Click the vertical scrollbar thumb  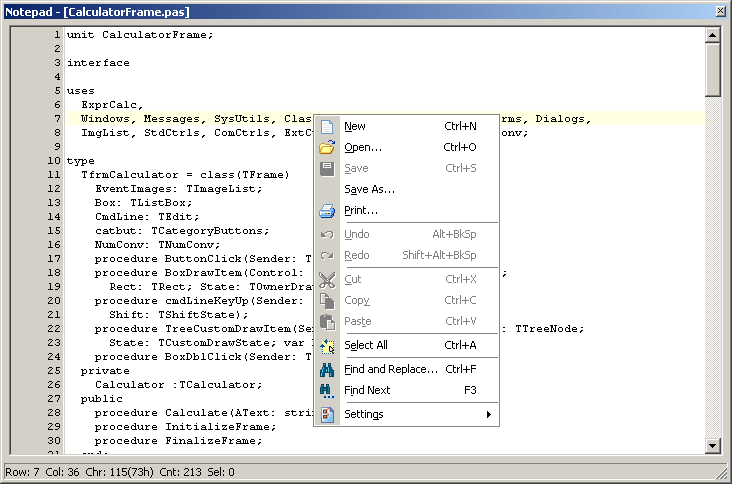(712, 70)
